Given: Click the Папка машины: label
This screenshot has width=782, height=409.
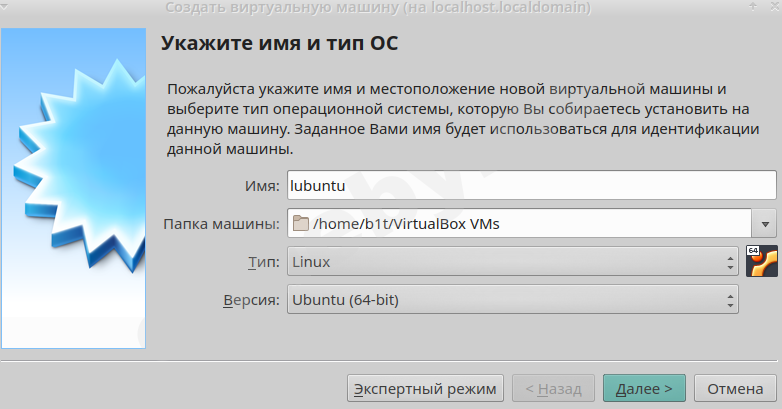Looking at the screenshot, I should [x=221, y=224].
